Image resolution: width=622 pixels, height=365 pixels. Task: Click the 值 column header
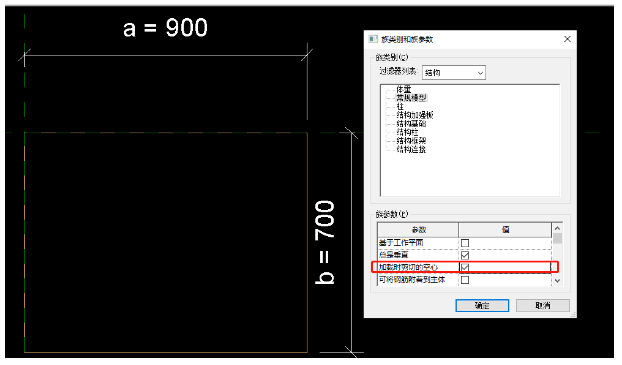tap(505, 230)
